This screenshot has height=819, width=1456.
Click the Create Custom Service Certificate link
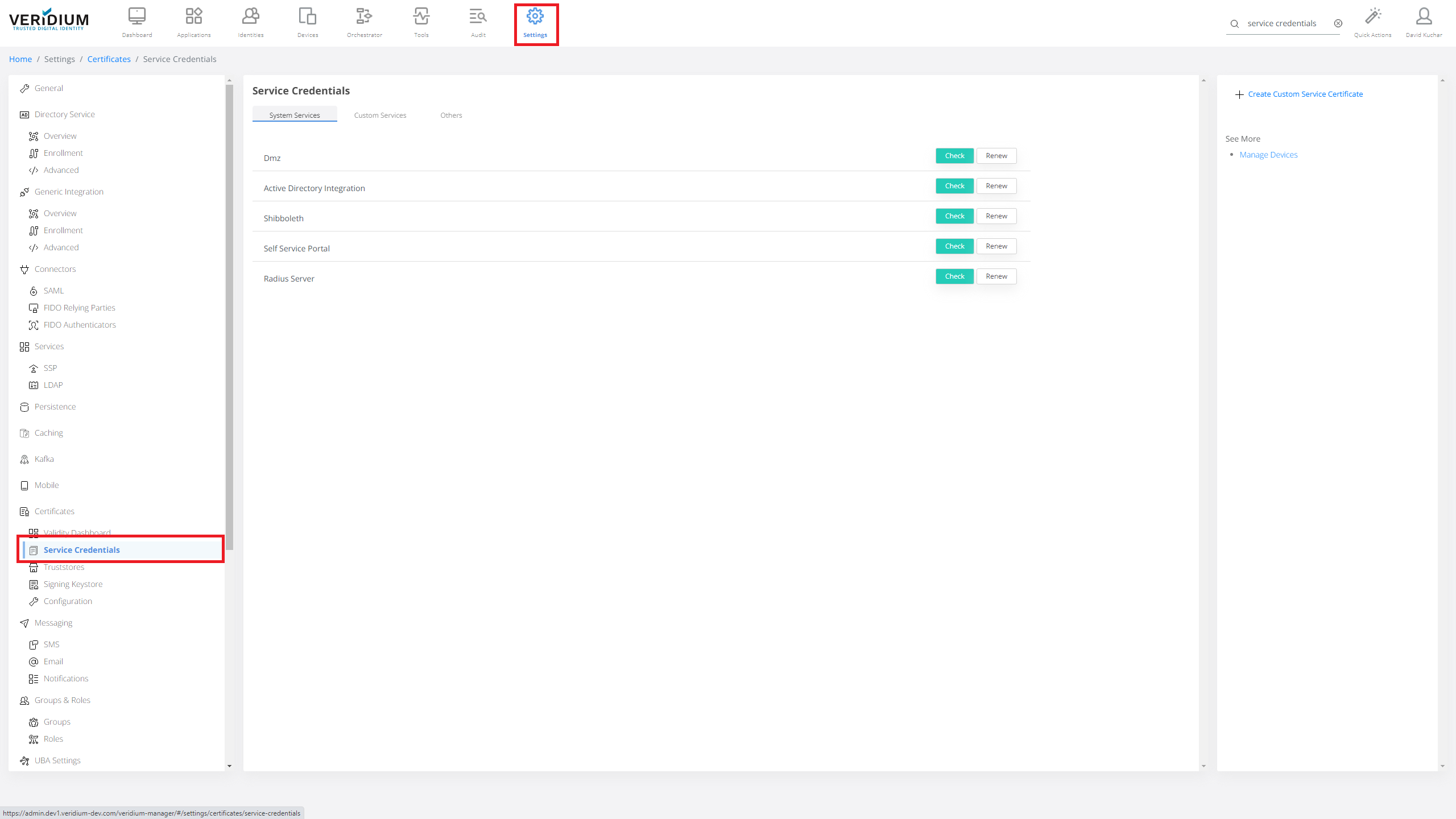[1305, 94]
